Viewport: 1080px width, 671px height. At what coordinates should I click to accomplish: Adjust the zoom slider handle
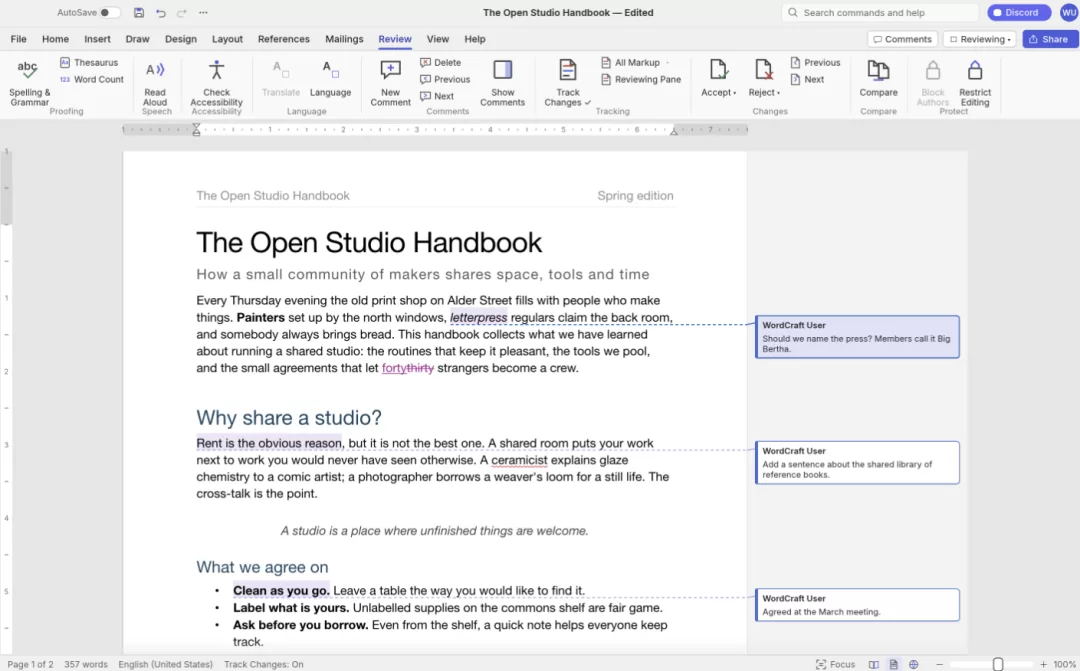(997, 664)
